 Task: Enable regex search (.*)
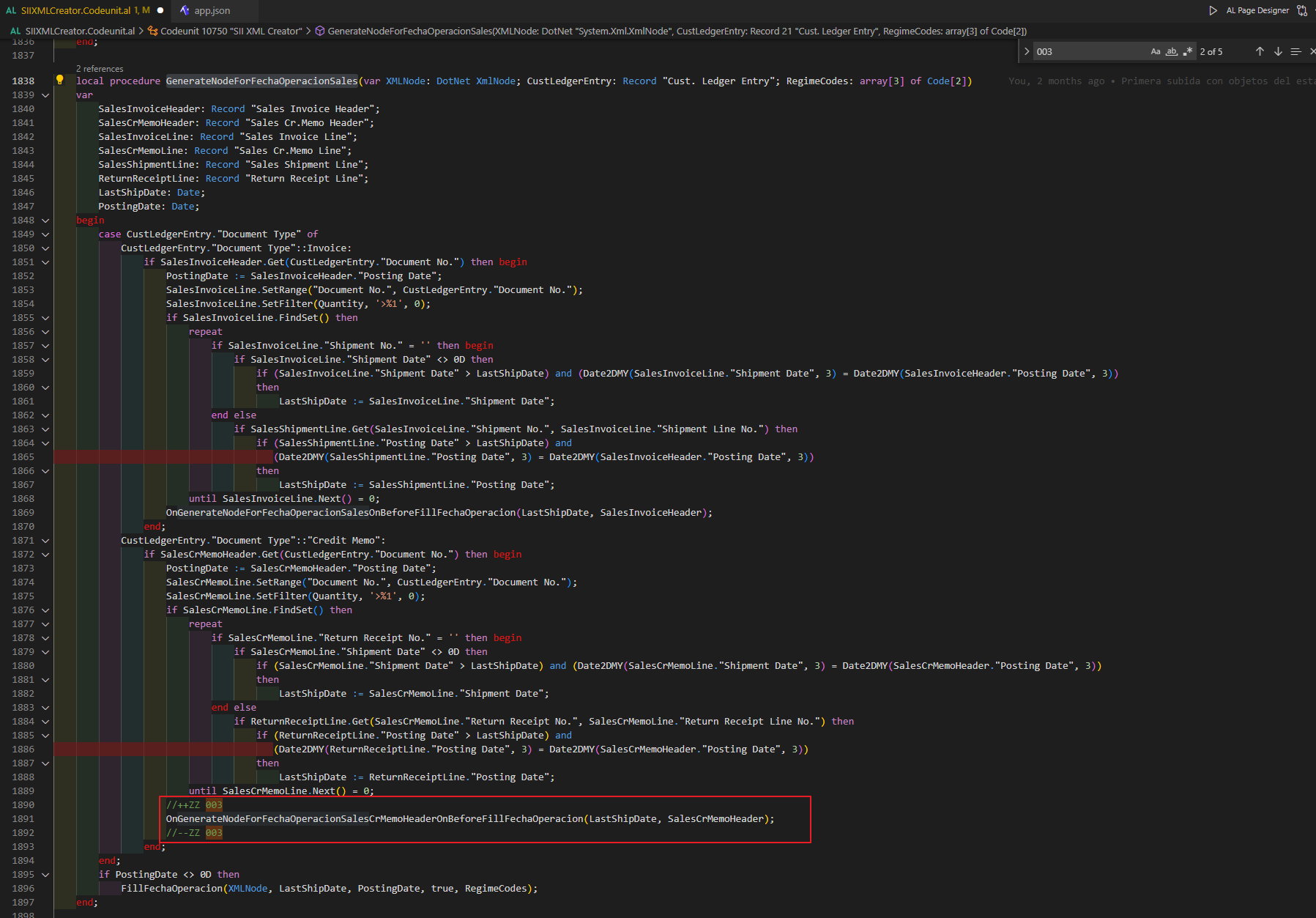click(x=1189, y=51)
